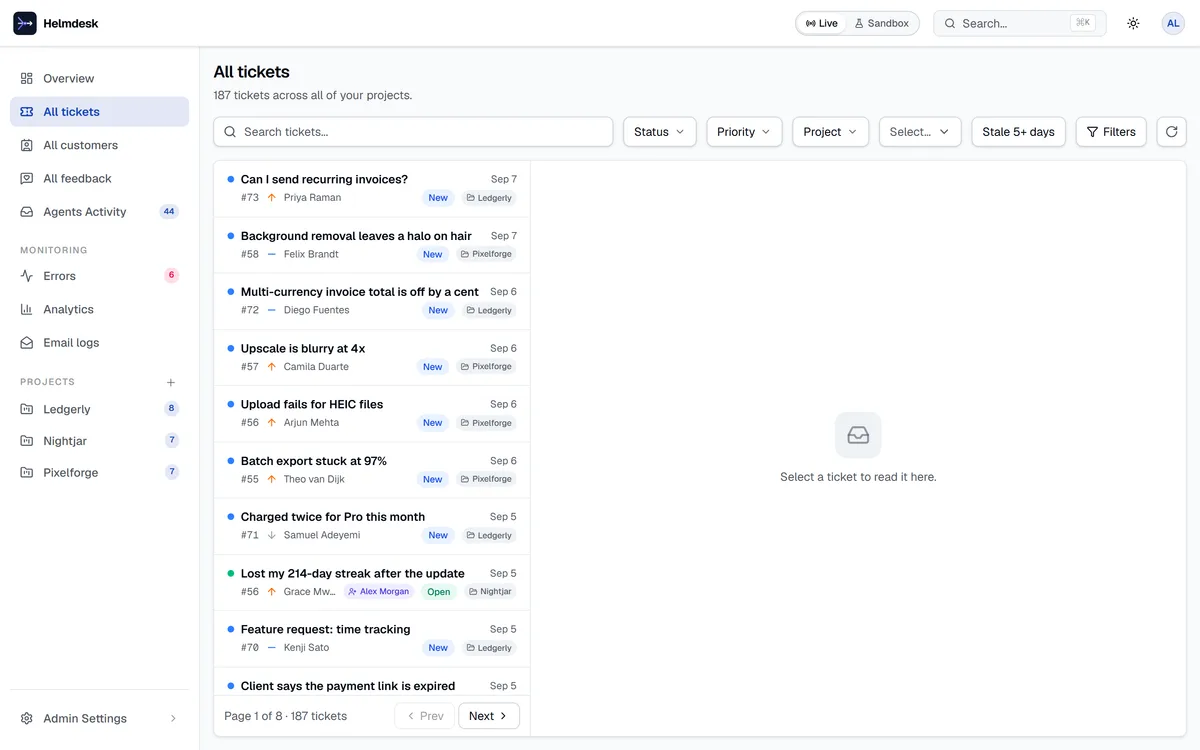Open Ledgerly project link
This screenshot has height=750, width=1200.
coord(99,409)
